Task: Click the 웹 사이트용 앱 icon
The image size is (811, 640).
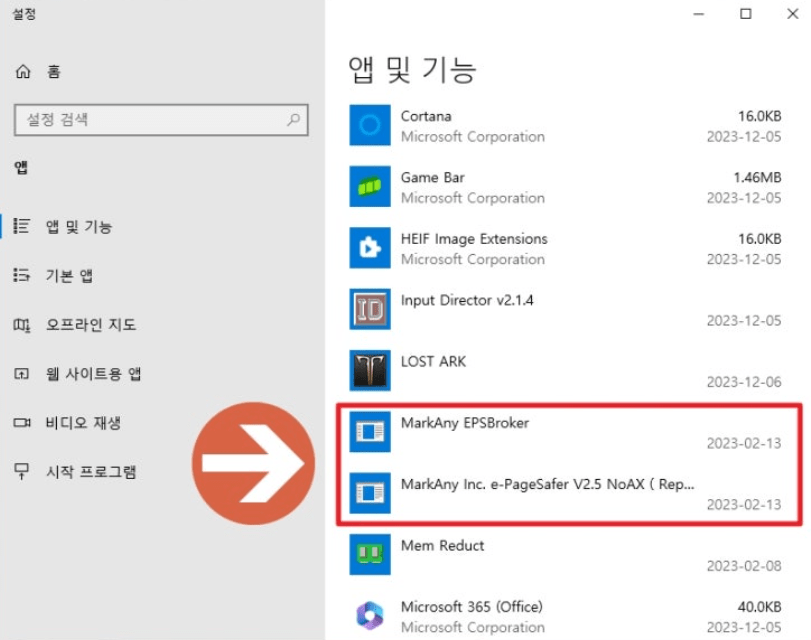Action: tap(22, 374)
